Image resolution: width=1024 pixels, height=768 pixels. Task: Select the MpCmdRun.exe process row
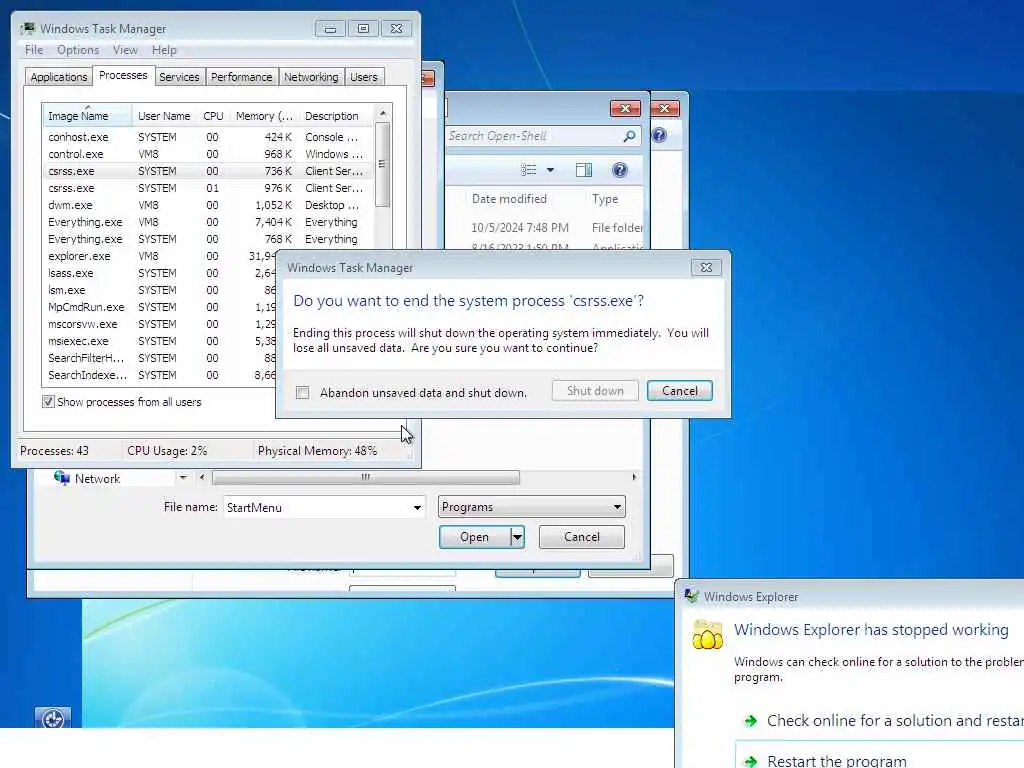click(160, 307)
